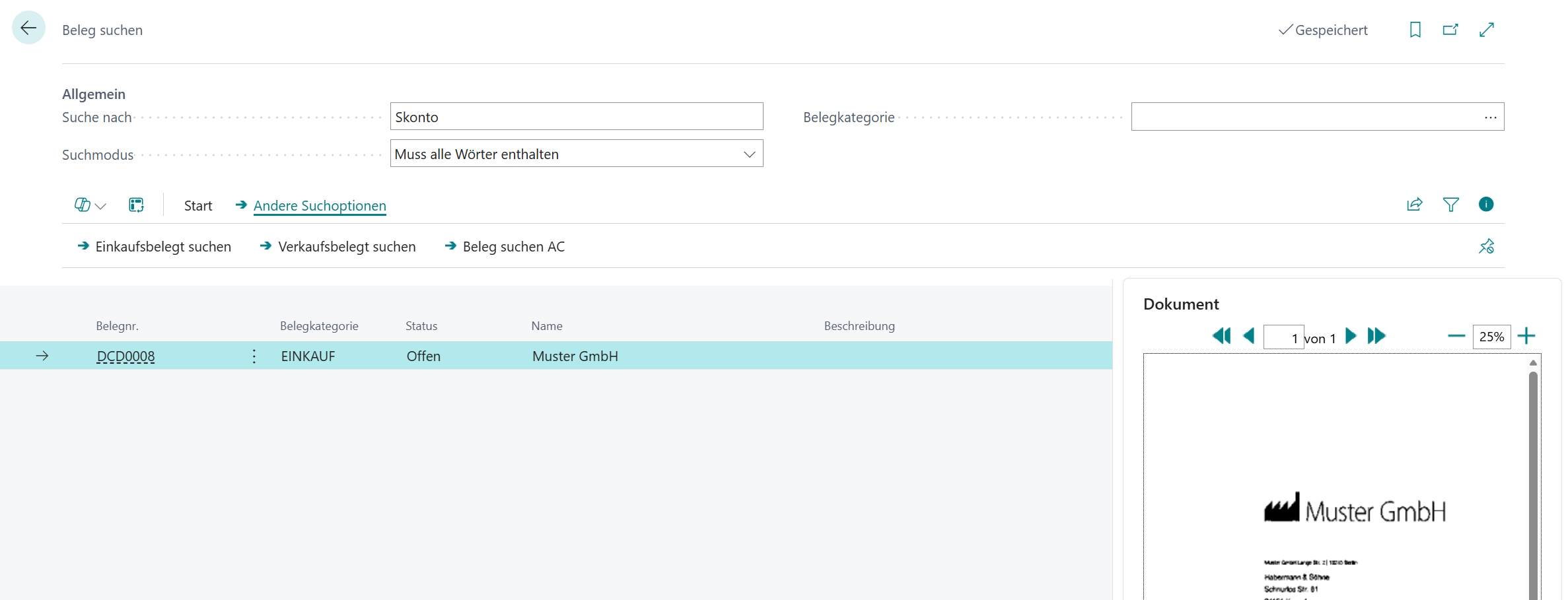Open document link DCD0008
Viewport: 1568px width, 600px height.
tap(125, 356)
